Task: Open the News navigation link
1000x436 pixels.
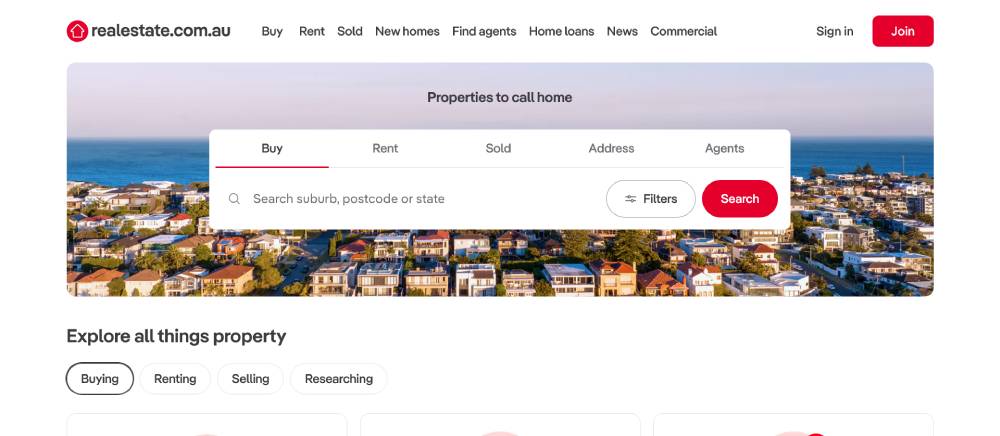Action: click(x=622, y=31)
